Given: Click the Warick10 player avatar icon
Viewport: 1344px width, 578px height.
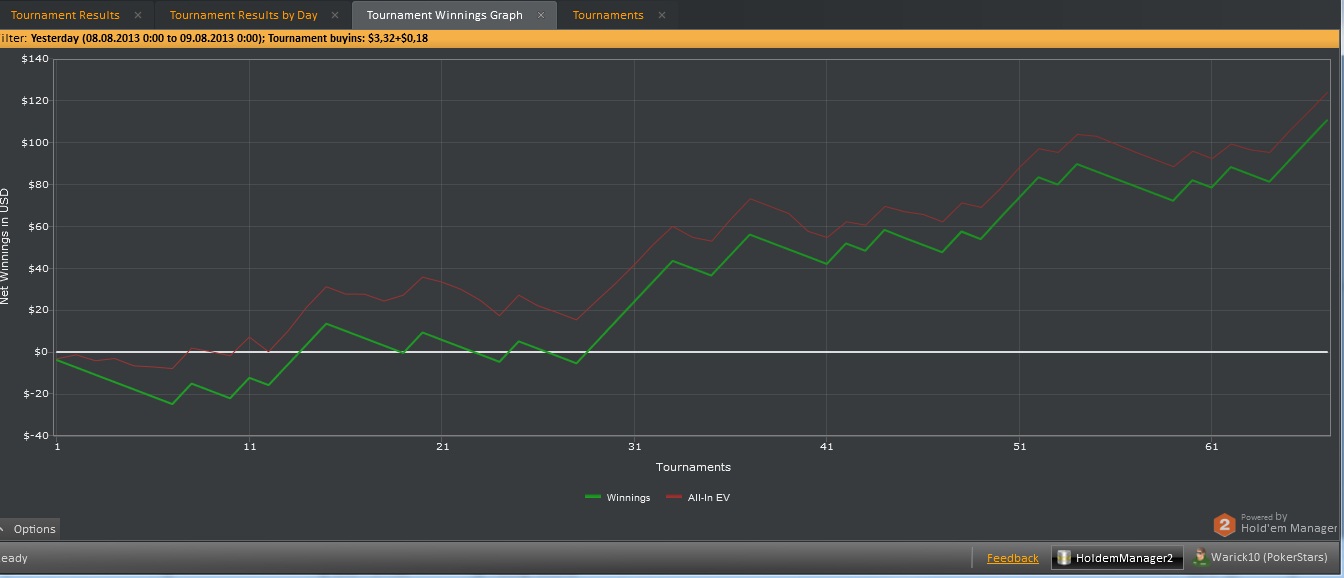Looking at the screenshot, I should pyautogui.click(x=1199, y=557).
